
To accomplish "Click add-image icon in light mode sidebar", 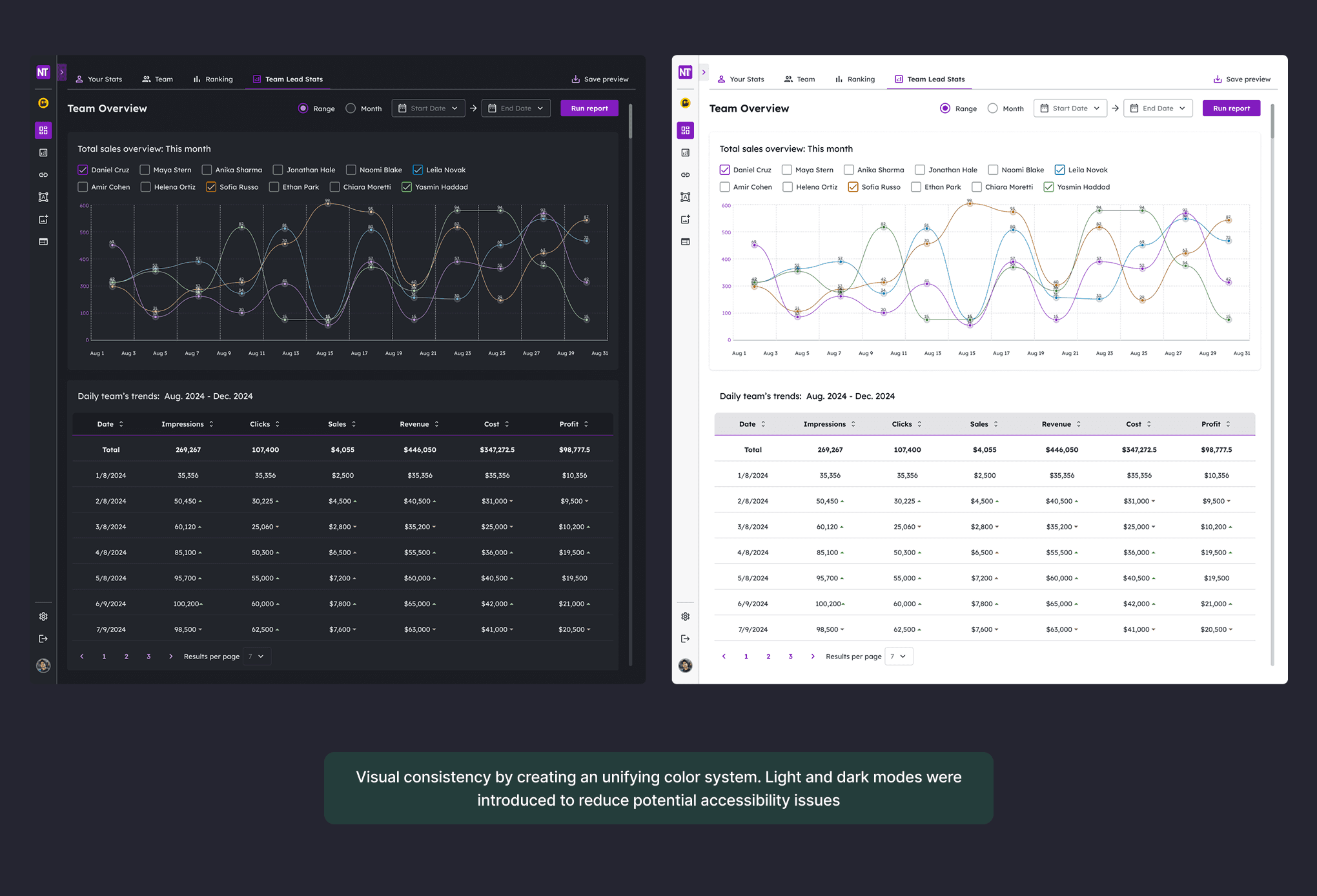I will [685, 219].
